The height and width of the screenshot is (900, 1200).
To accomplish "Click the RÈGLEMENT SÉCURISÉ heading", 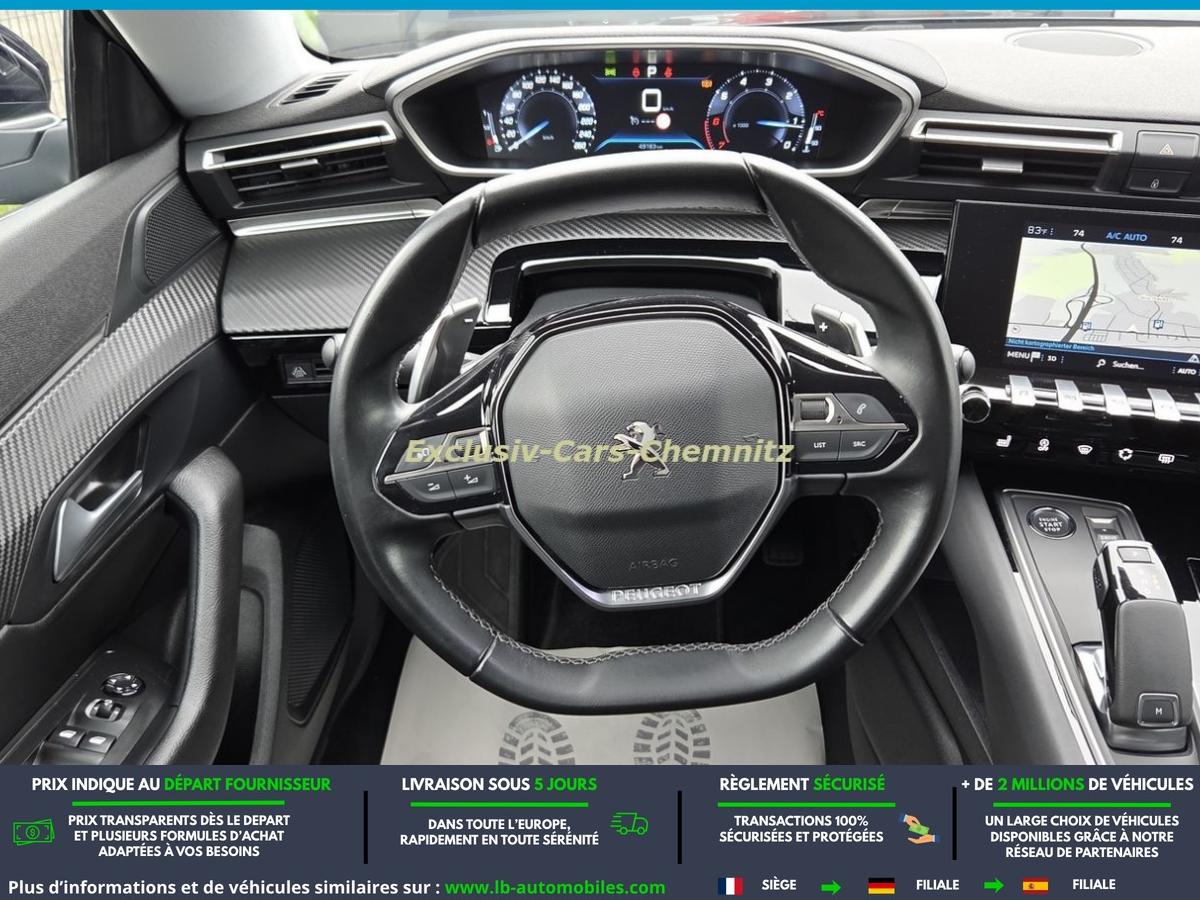I will click(x=802, y=784).
